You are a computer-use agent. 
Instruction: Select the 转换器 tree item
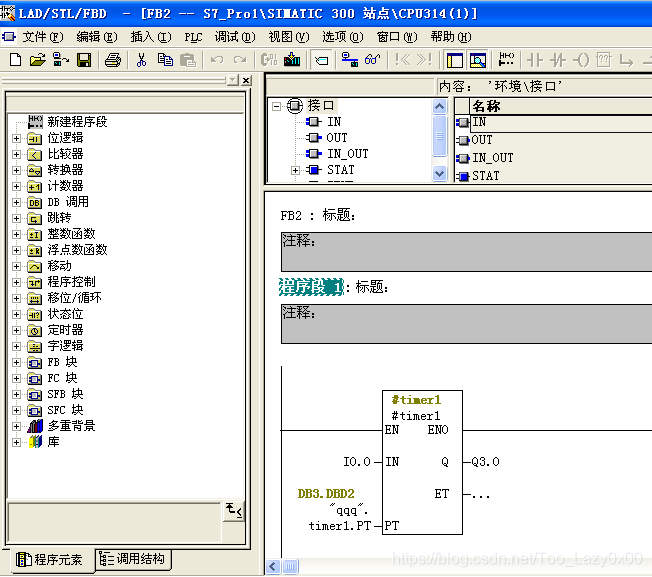pyautogui.click(x=65, y=170)
